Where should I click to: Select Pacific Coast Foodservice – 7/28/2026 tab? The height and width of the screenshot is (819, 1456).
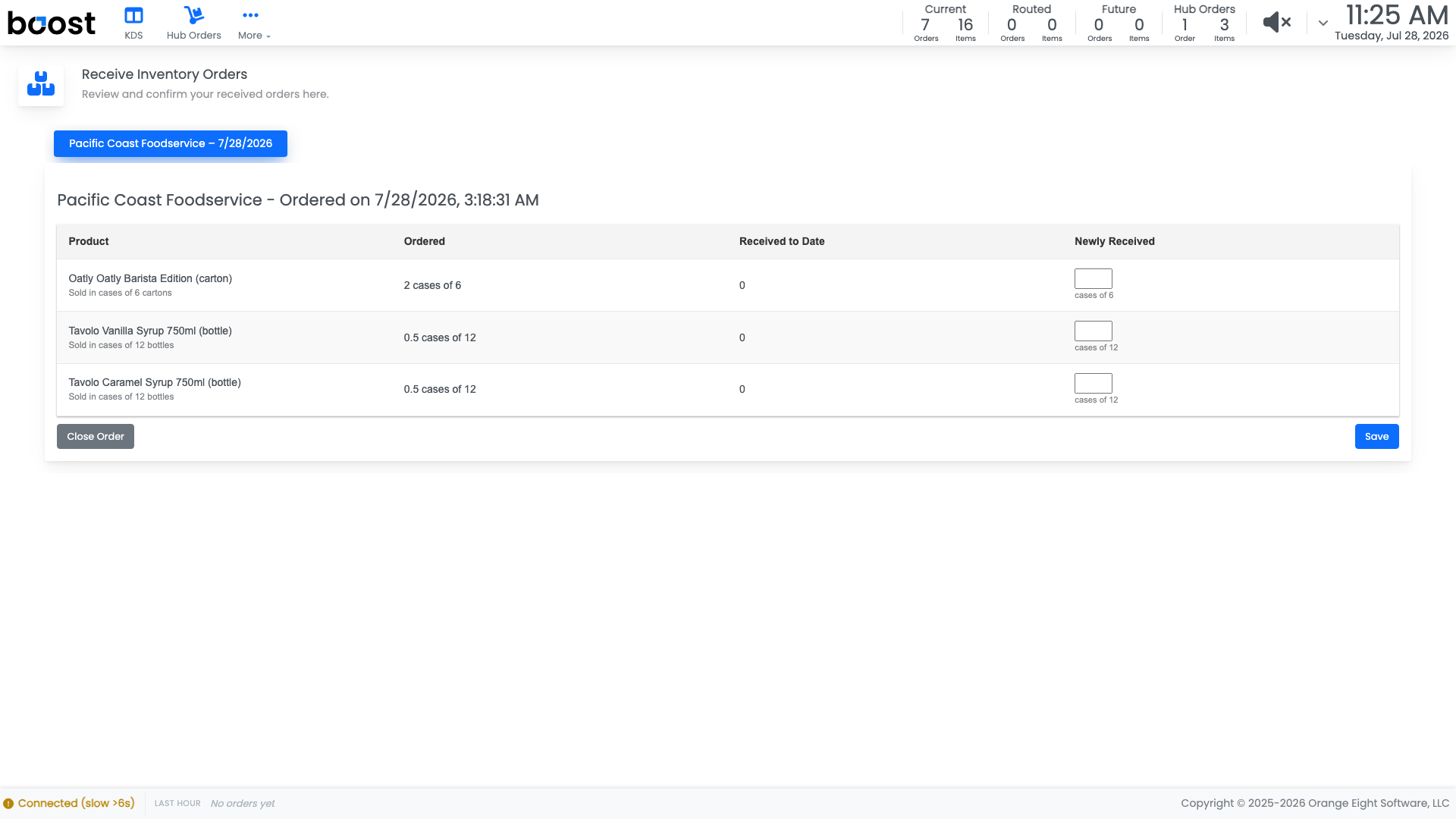(x=171, y=143)
